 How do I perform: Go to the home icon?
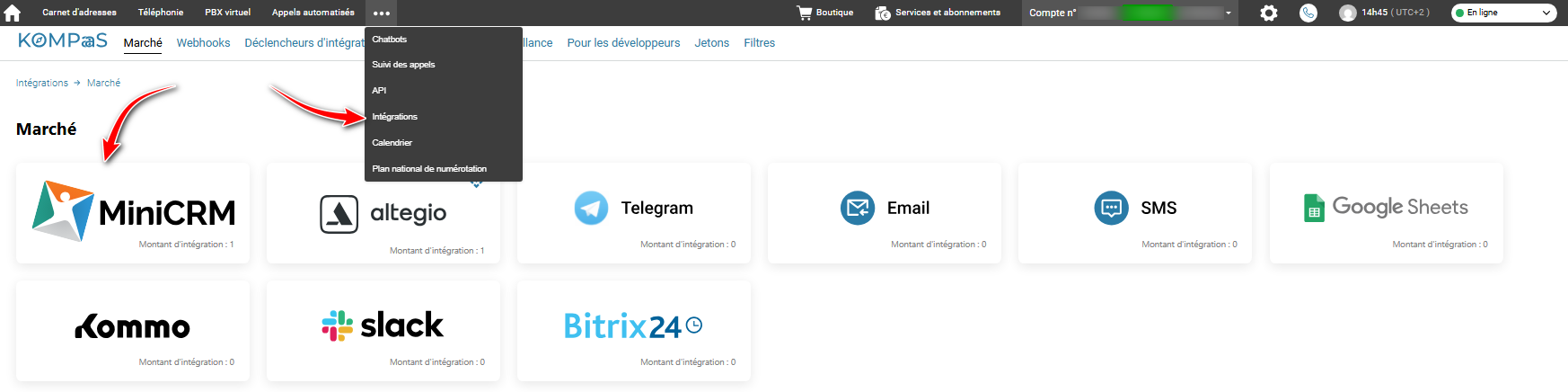13,13
